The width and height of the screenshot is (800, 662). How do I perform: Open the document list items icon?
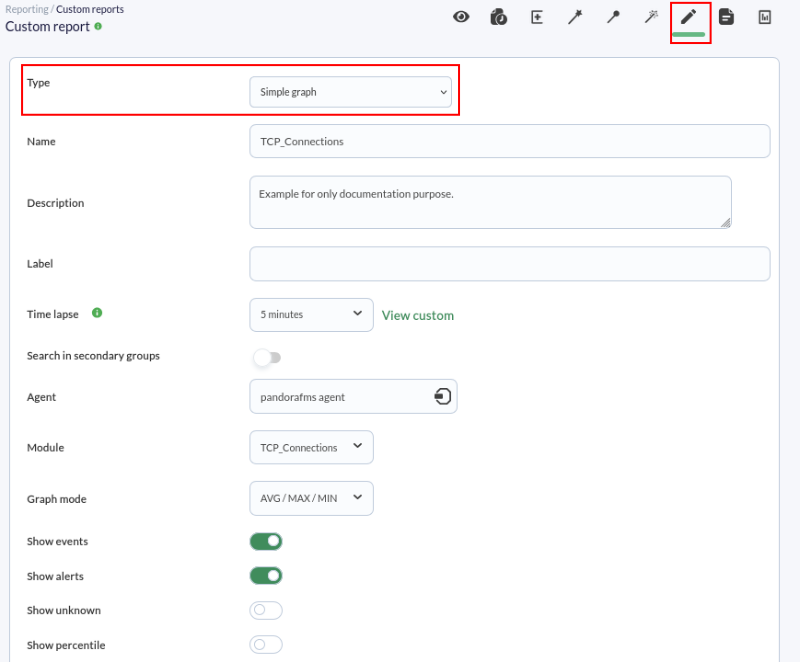(x=727, y=17)
